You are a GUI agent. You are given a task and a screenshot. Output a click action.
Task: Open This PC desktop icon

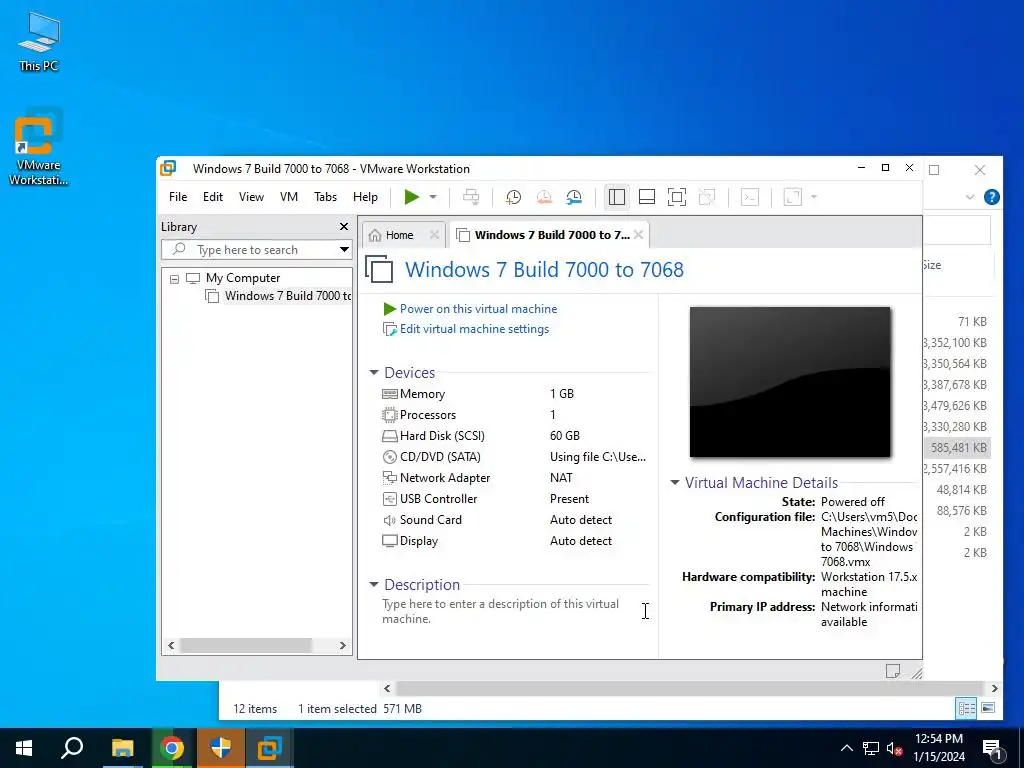pos(38,42)
